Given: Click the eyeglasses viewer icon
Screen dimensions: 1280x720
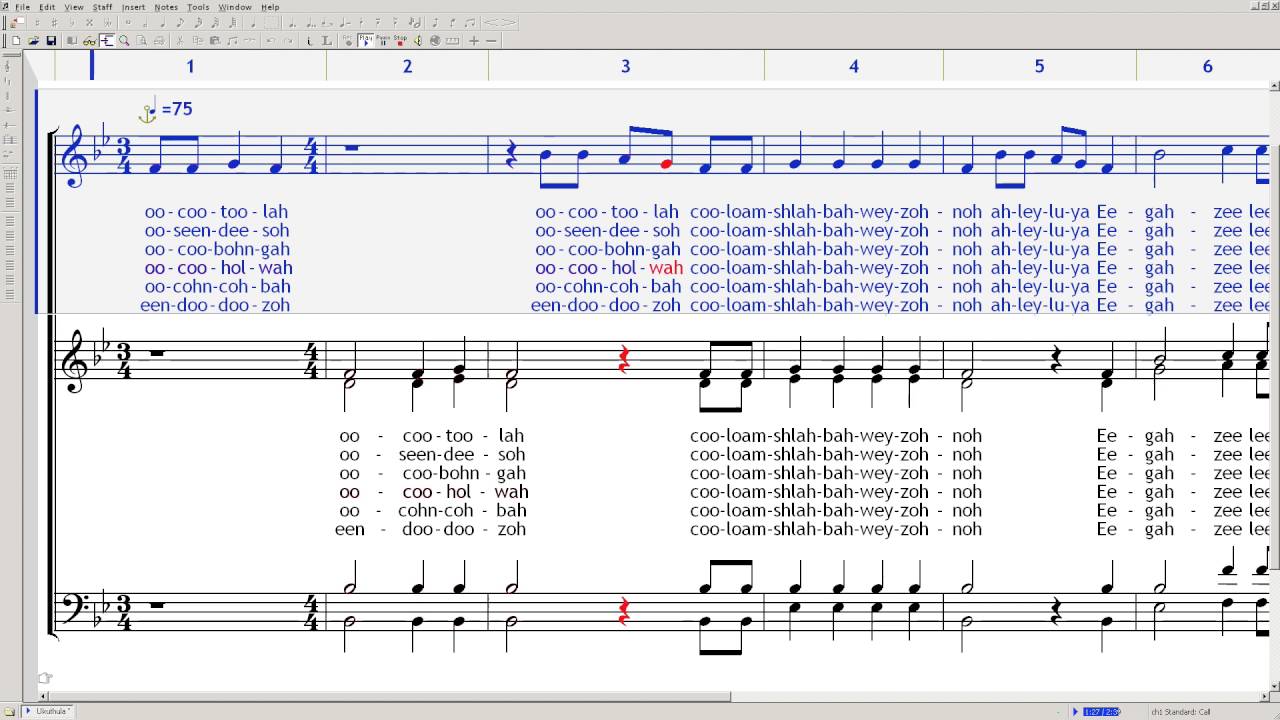Looking at the screenshot, I should pos(89,41).
